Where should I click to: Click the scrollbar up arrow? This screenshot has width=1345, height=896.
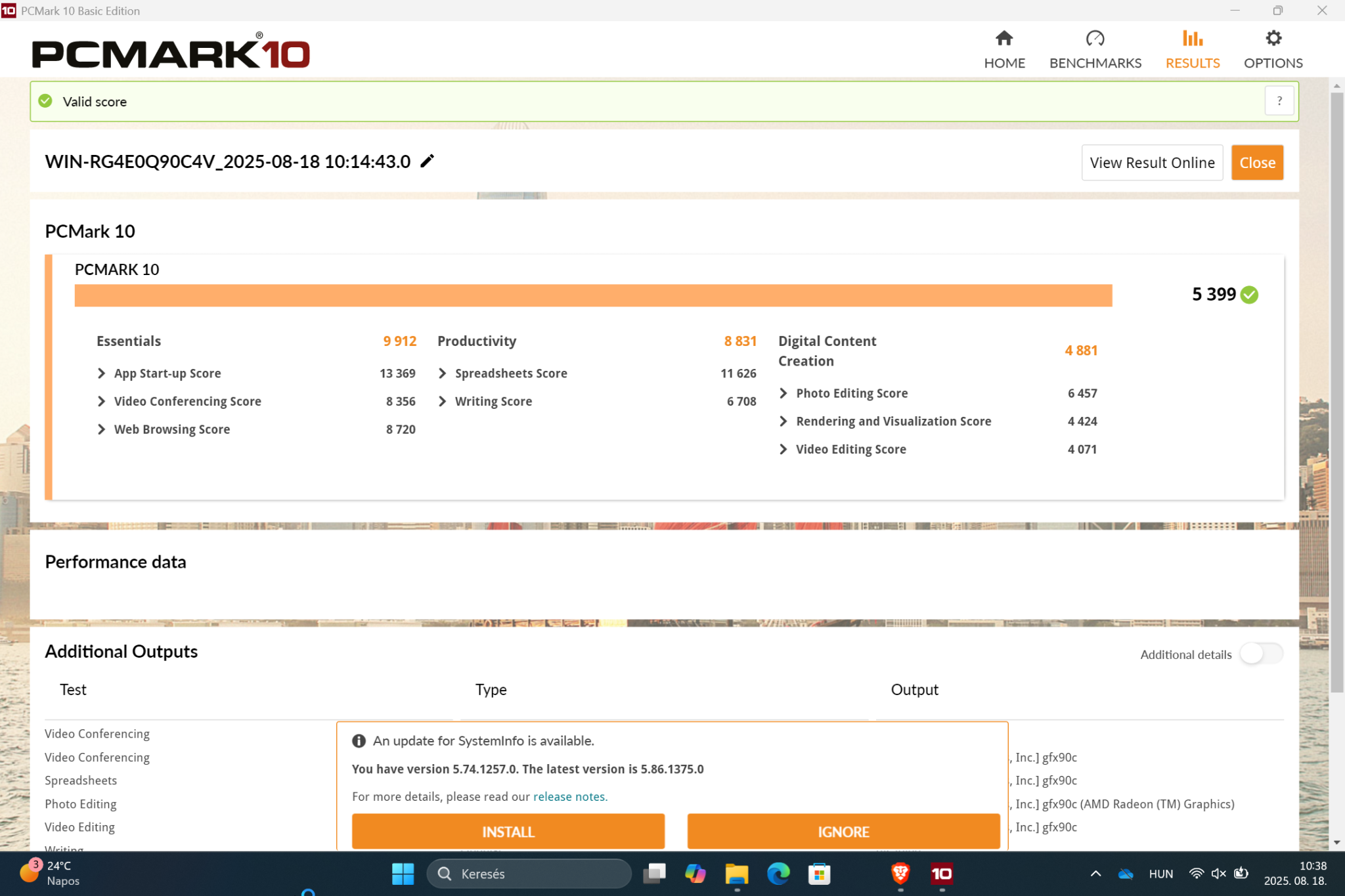pos(1336,86)
